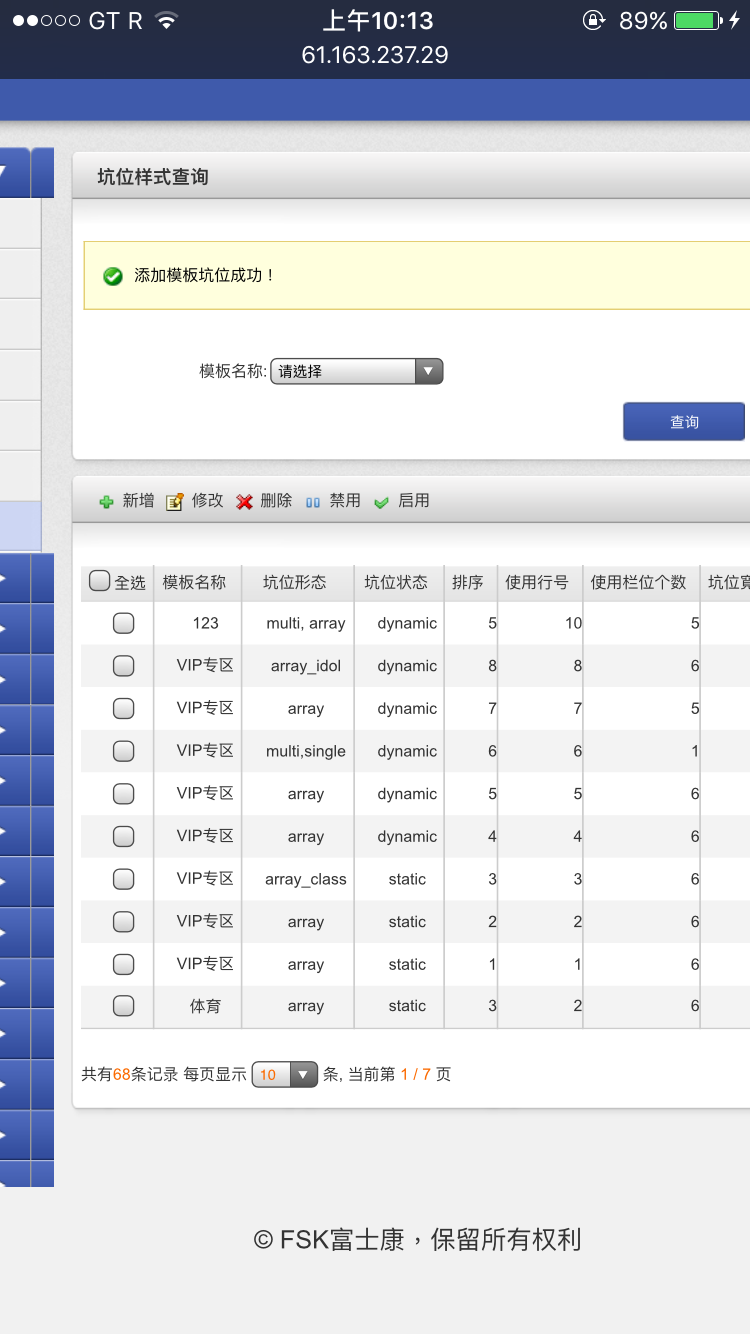Open the 模板名称 请选择 dropdown
Image resolution: width=750 pixels, height=1334 pixels.
tap(356, 371)
